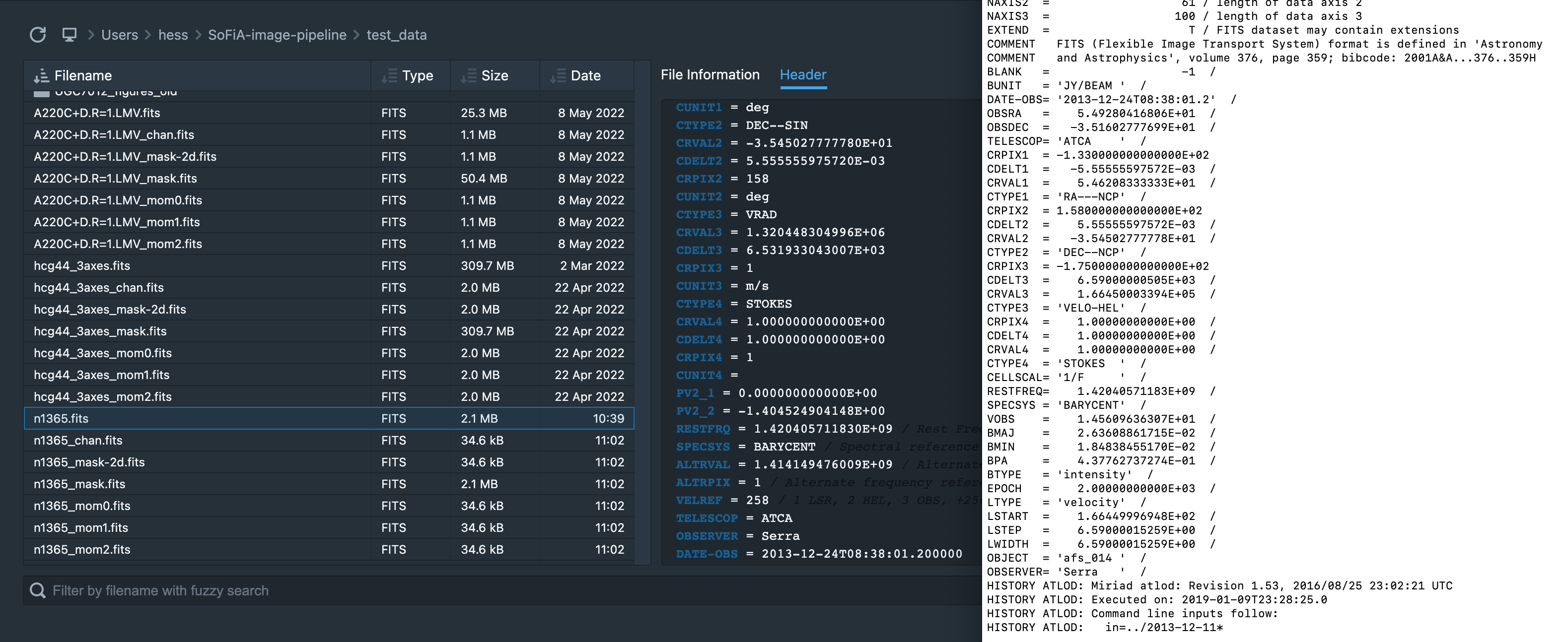Click the monitor icon next to the breadcrumb
The width and height of the screenshot is (1568, 642).
[69, 35]
